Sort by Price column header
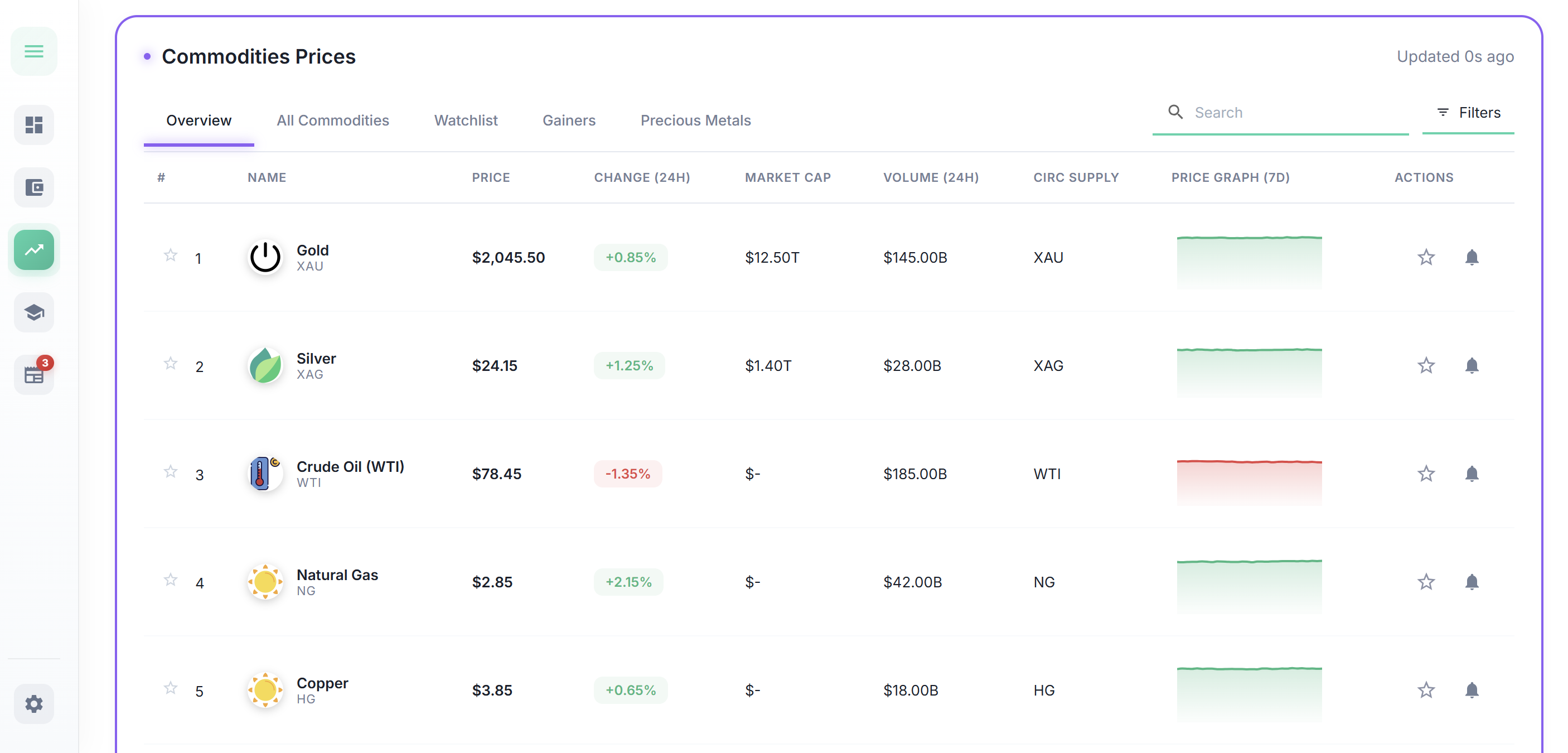Viewport: 1568px width, 753px height. (x=491, y=177)
